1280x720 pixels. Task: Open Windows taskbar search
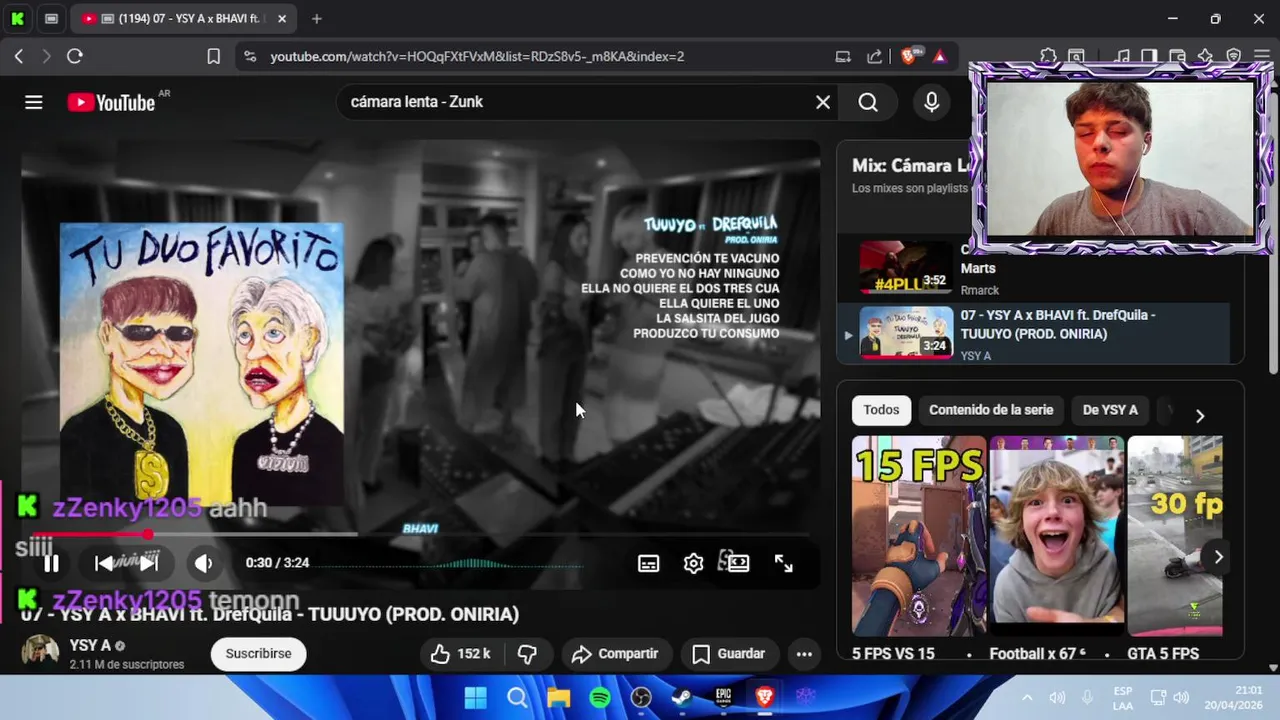(517, 698)
